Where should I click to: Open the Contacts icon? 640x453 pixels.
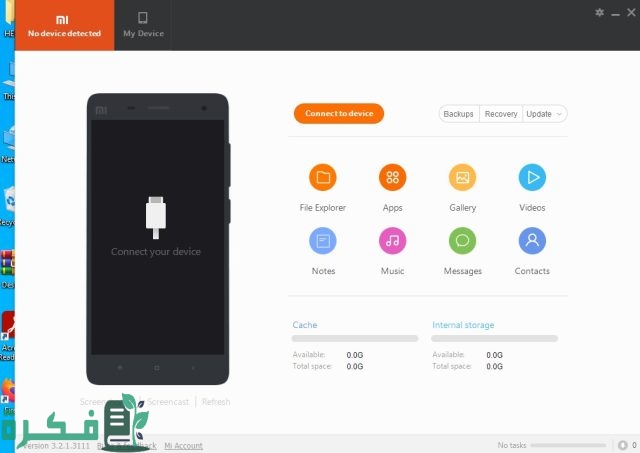click(532, 241)
